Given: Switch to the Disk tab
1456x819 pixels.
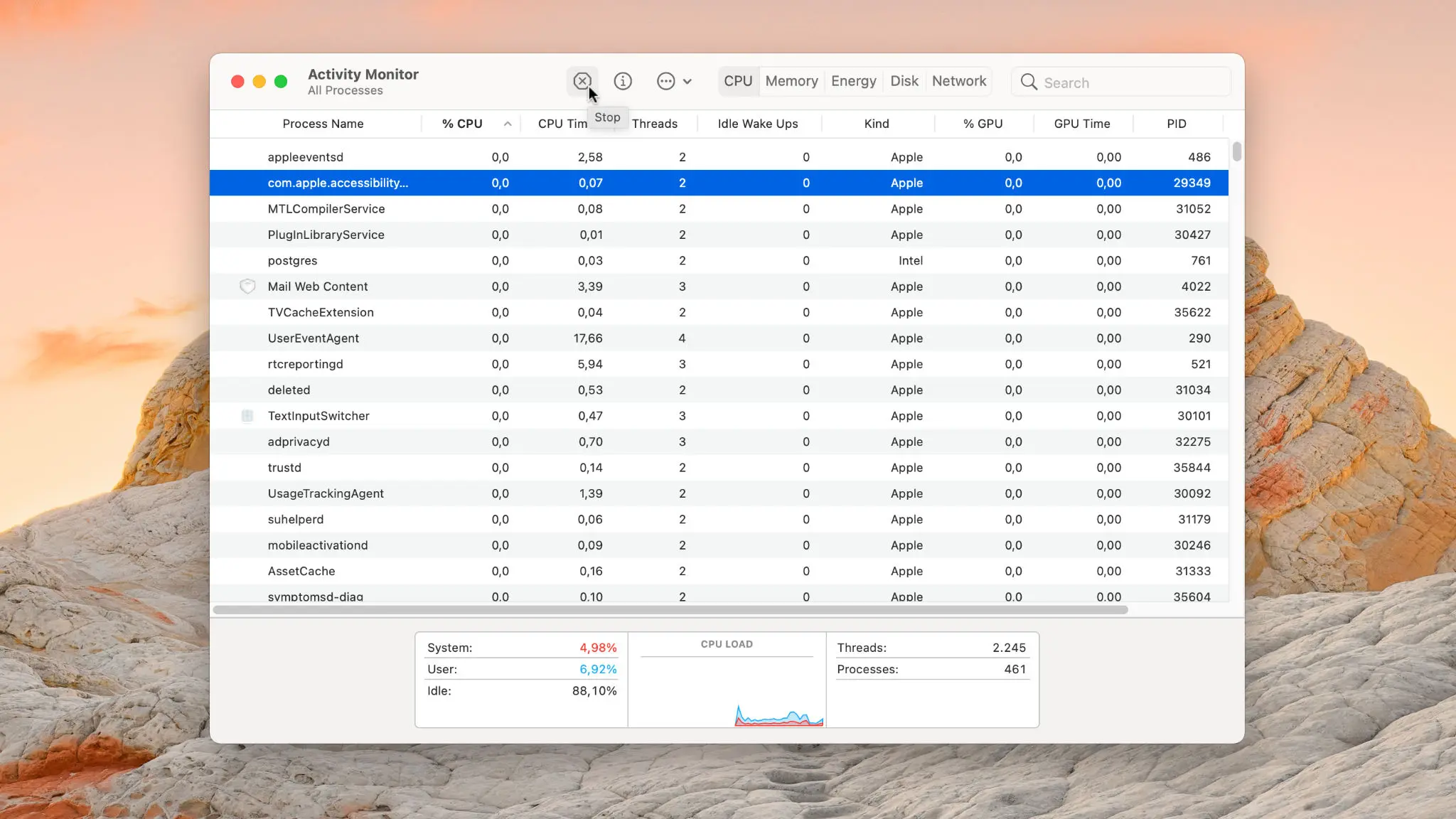Looking at the screenshot, I should 904,81.
